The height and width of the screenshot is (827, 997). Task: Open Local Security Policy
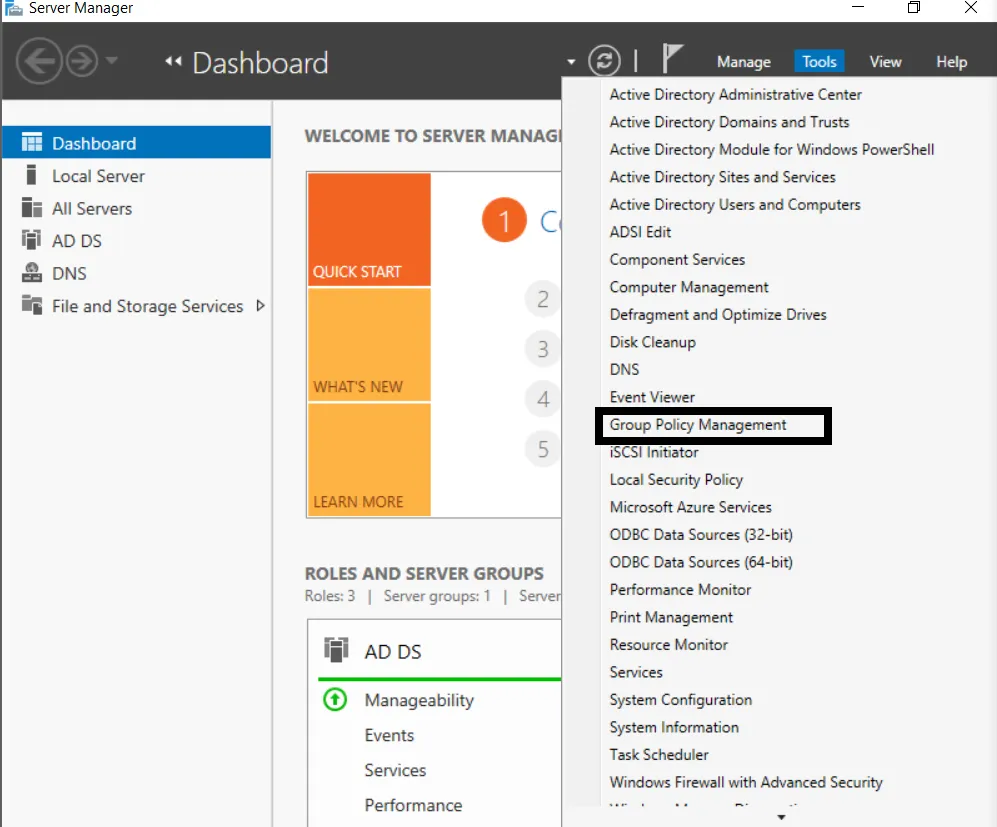point(676,479)
